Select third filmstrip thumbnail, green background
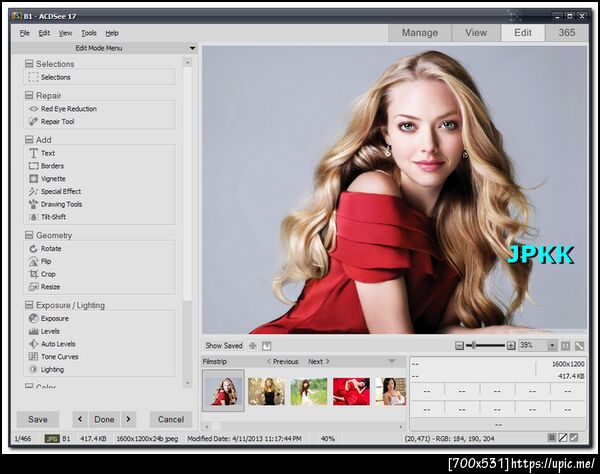 (309, 391)
